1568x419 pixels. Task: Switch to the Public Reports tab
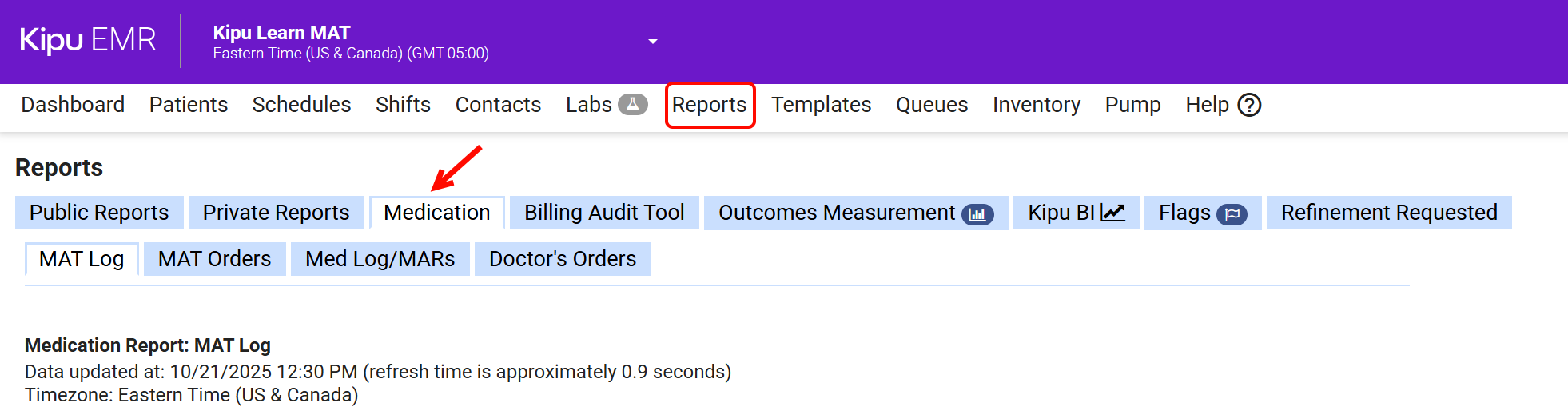[99, 213]
